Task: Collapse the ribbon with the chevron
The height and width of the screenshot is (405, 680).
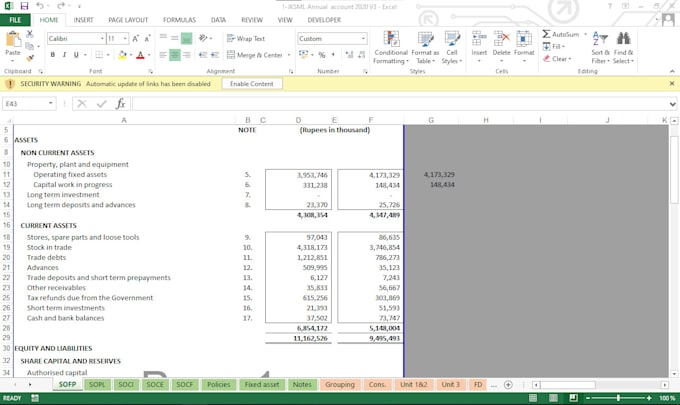Action: click(x=672, y=71)
